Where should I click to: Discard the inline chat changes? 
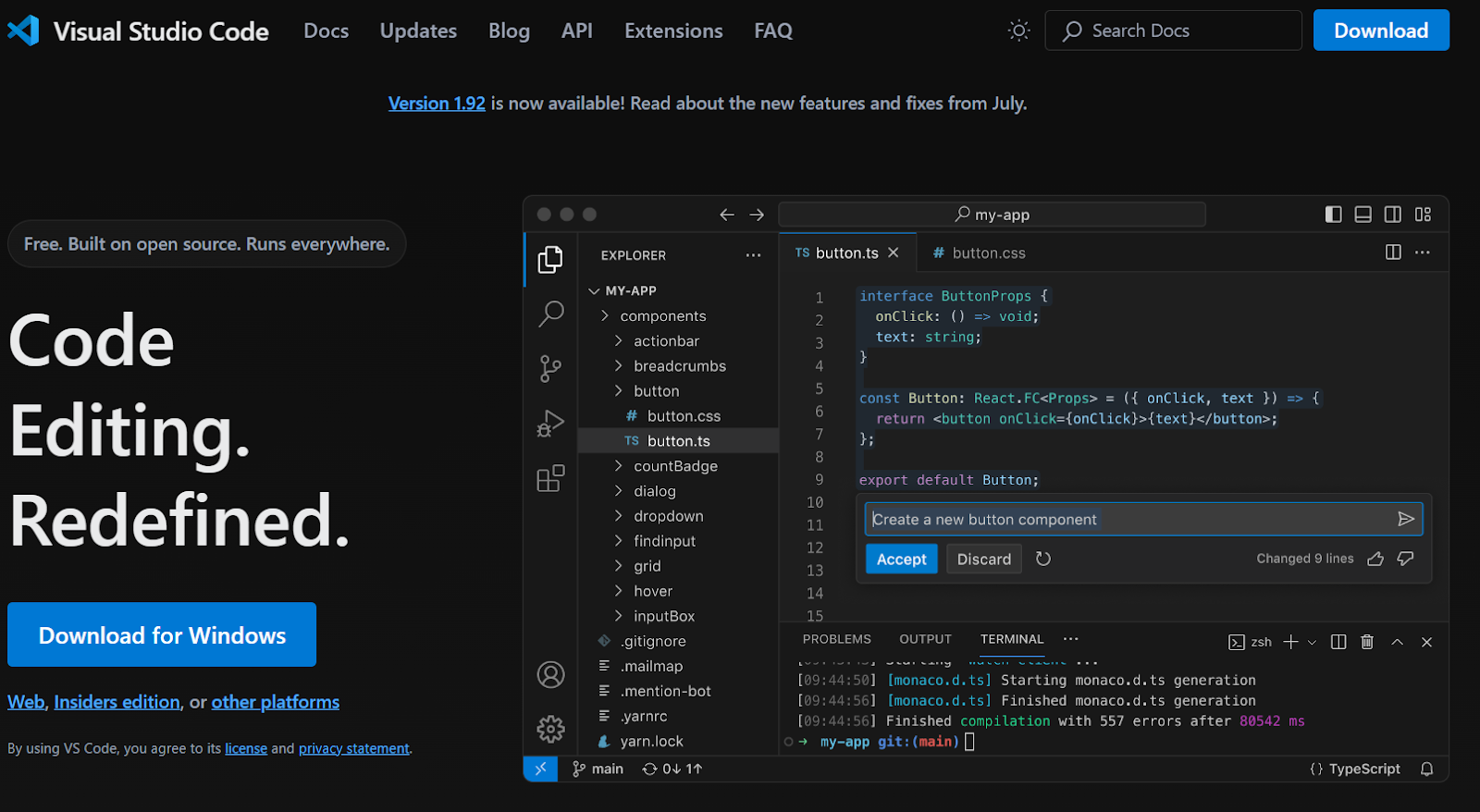(x=984, y=559)
